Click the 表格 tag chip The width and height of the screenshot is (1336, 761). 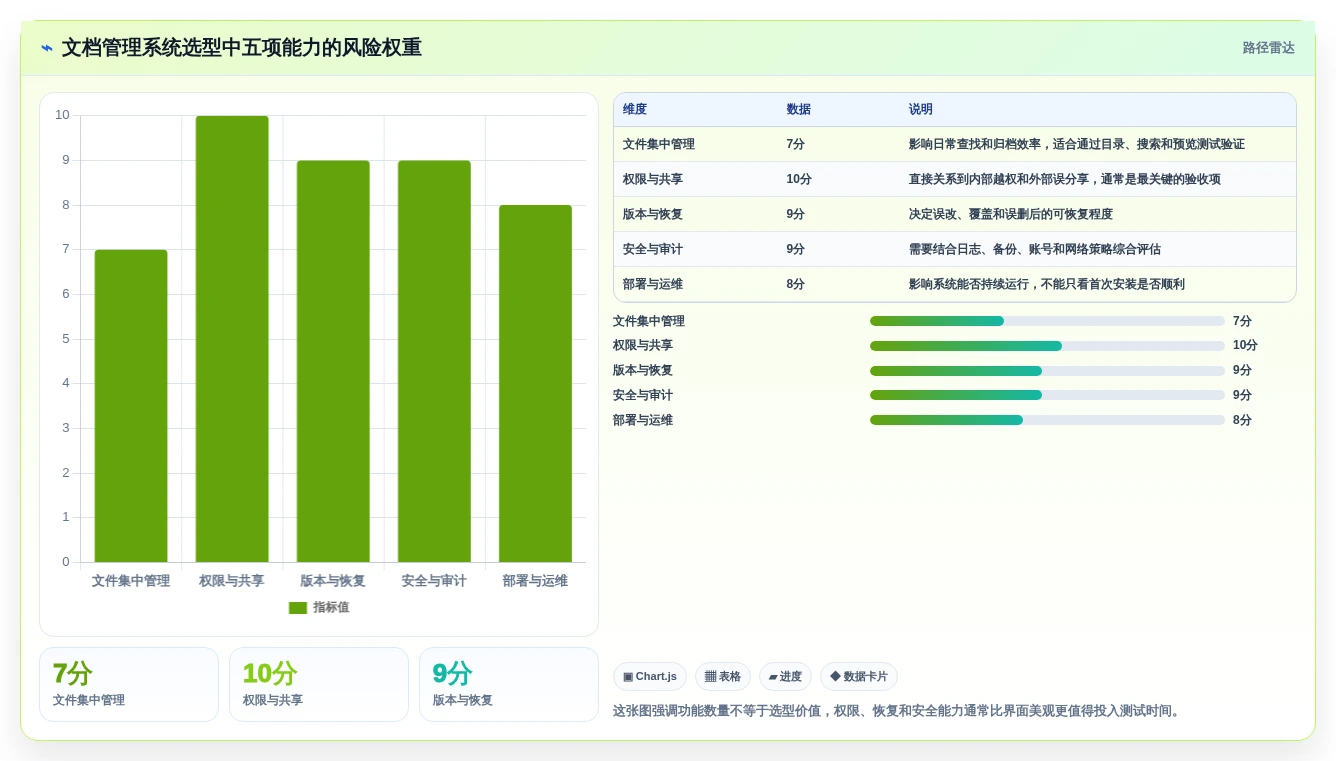(x=723, y=677)
